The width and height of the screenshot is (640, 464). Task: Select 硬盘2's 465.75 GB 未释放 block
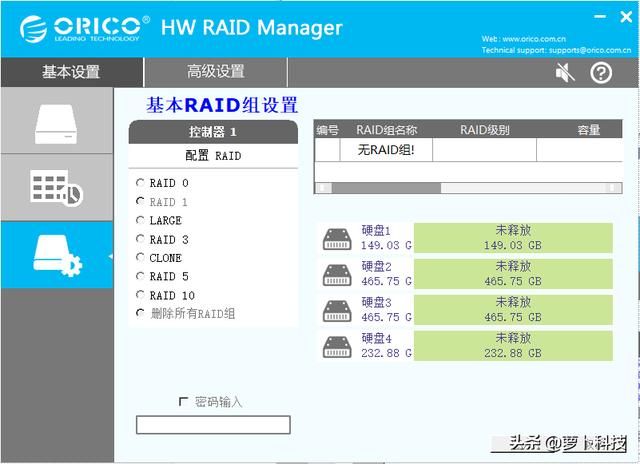pyautogui.click(x=513, y=274)
